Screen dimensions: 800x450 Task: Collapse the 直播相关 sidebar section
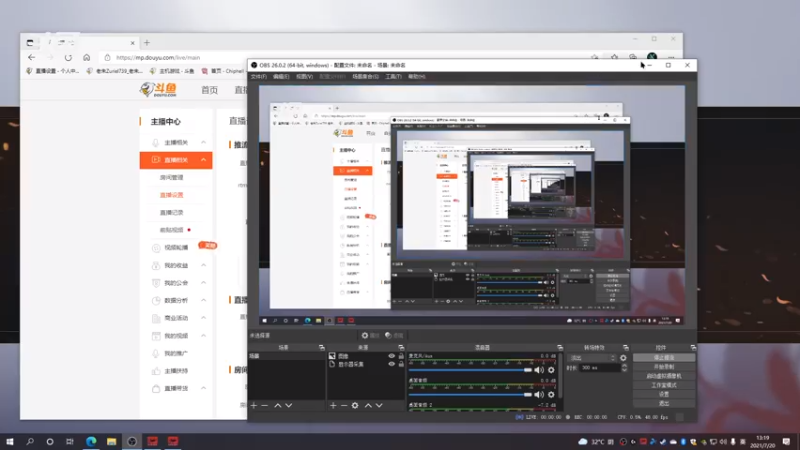pyautogui.click(x=204, y=160)
